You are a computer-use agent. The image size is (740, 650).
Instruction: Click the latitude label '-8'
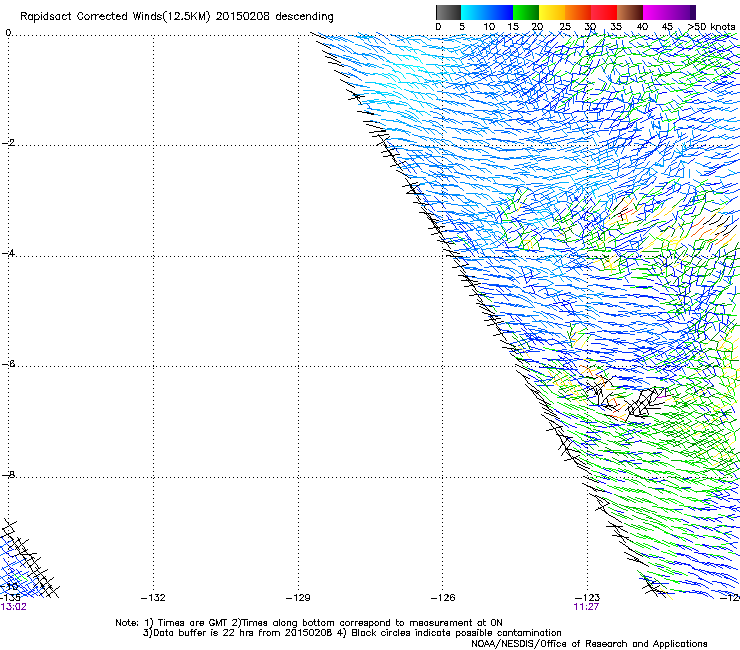[9, 474]
